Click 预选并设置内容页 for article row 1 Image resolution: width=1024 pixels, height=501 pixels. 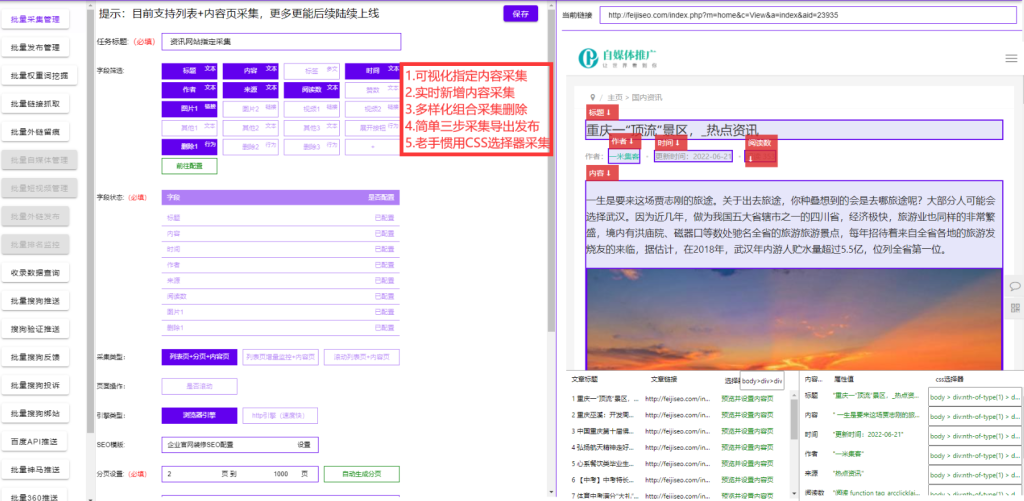coord(749,398)
